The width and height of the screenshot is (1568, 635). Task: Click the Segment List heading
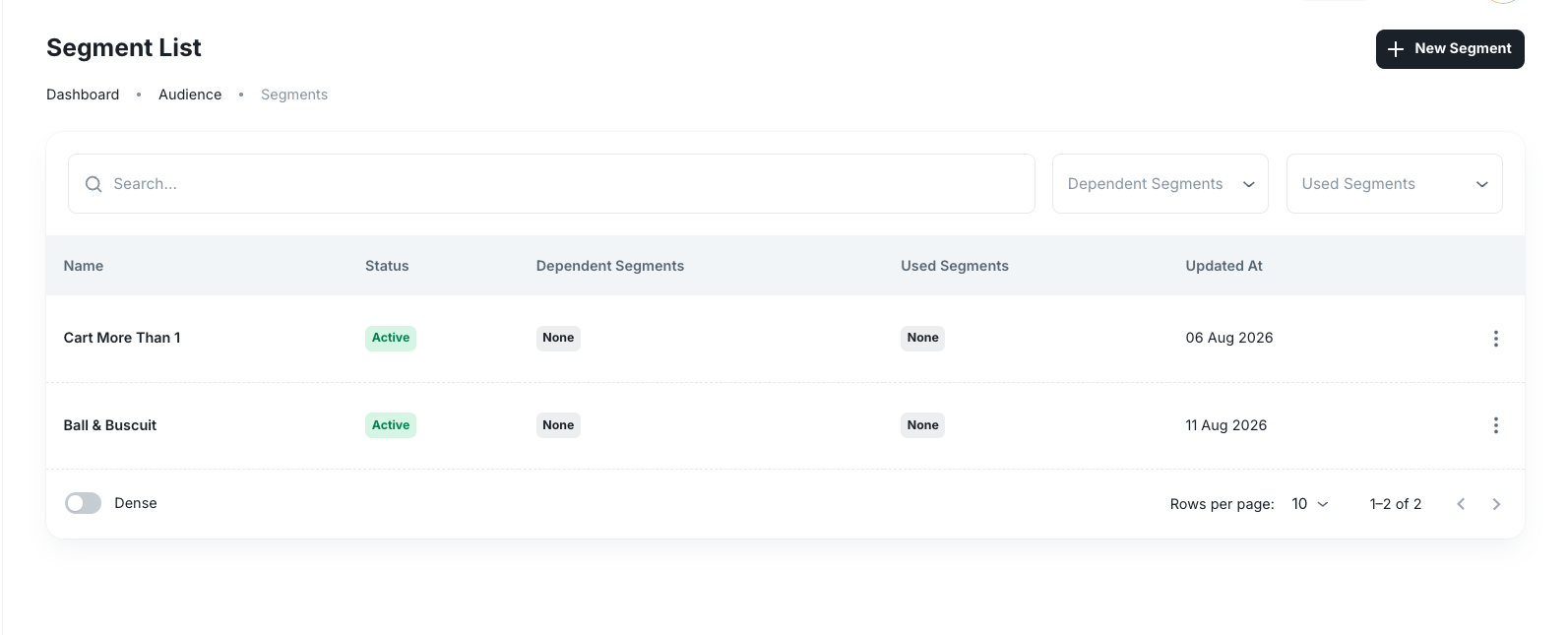point(124,48)
